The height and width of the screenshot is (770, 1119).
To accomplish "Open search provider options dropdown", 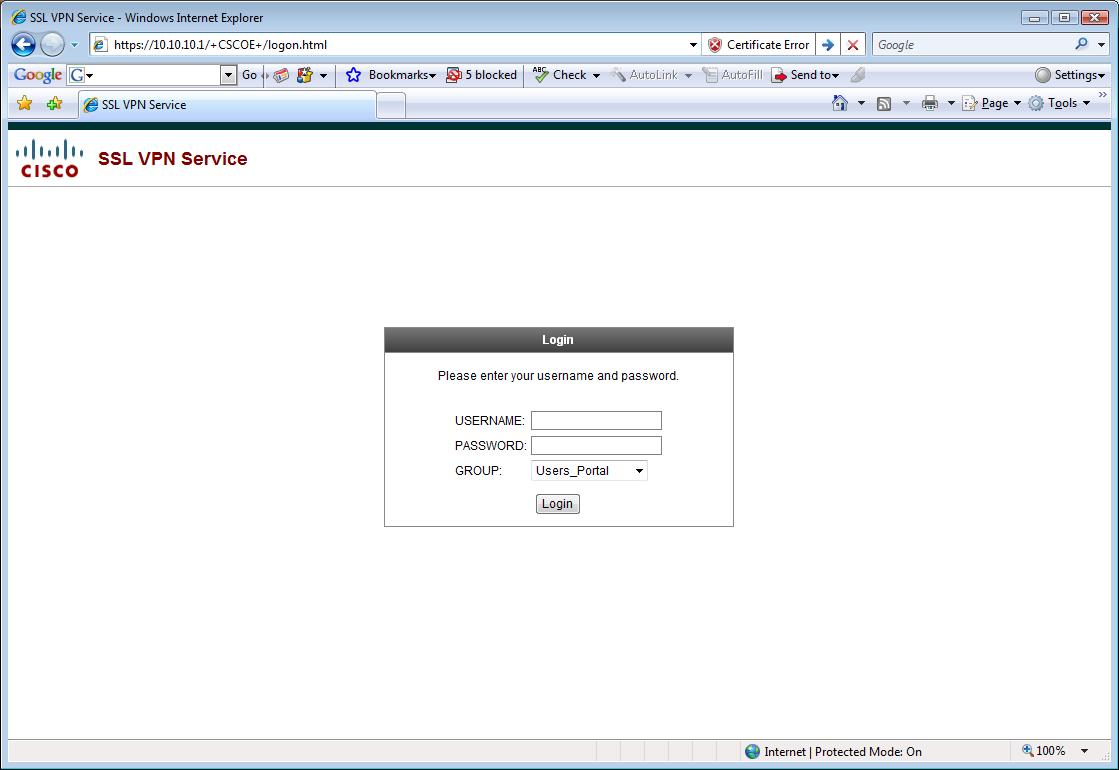I will (x=1101, y=44).
